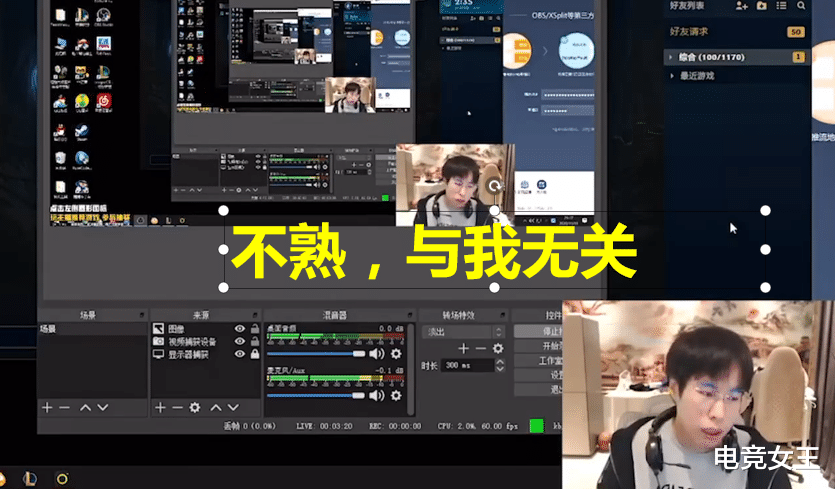Undock the 混音器 panel via corner icon

(x=410, y=315)
